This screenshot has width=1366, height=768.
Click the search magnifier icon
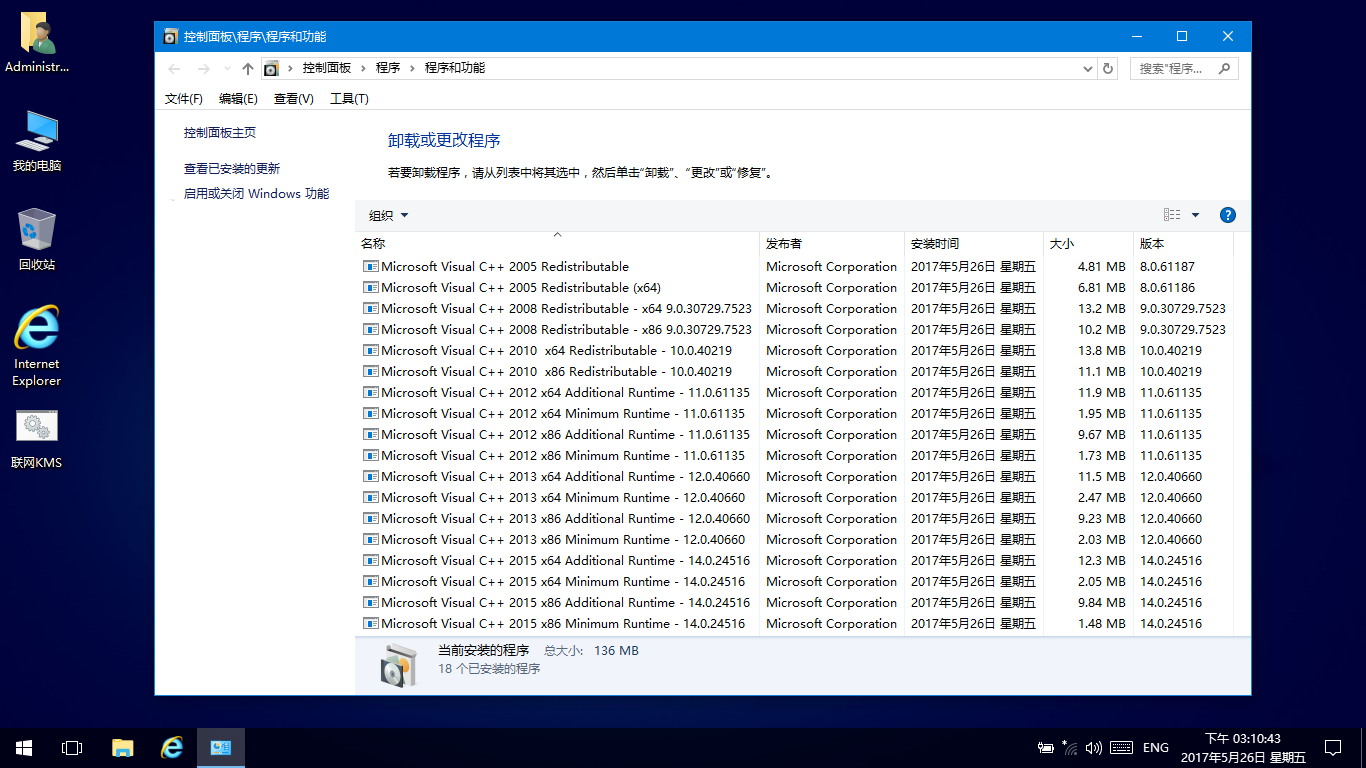pos(1224,68)
